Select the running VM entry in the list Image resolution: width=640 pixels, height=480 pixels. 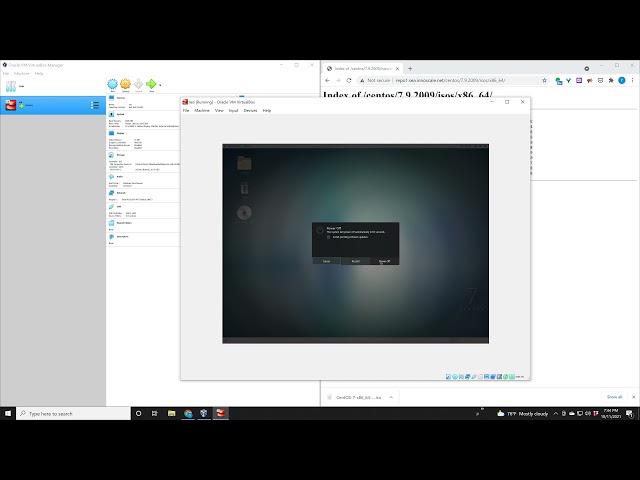click(x=53, y=105)
